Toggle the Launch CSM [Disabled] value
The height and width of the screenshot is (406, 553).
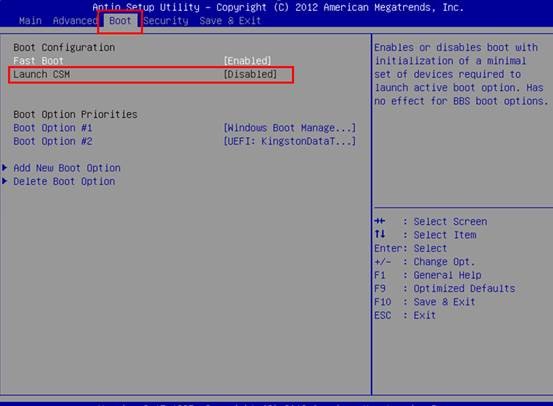coord(250,74)
